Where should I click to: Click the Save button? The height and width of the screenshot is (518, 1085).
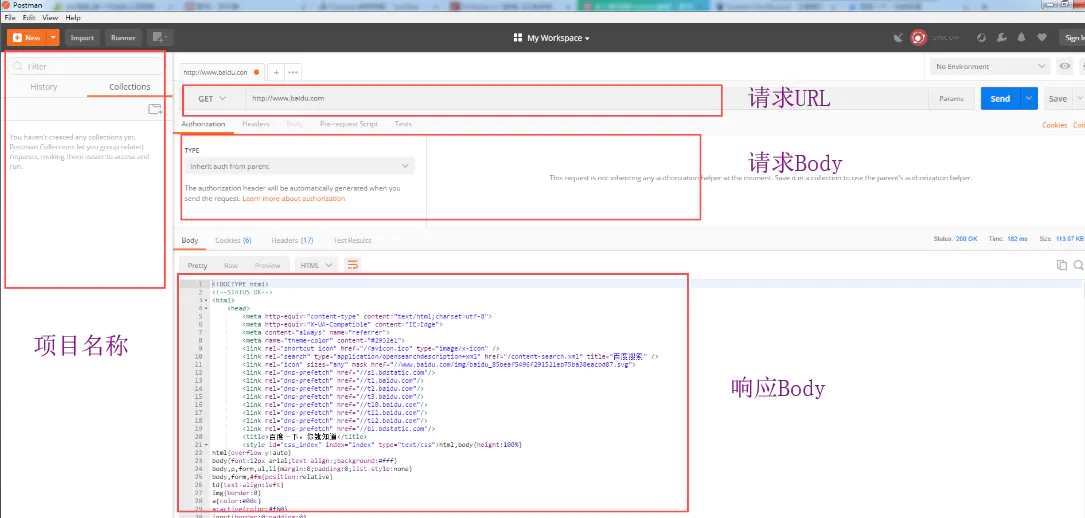pos(1057,99)
